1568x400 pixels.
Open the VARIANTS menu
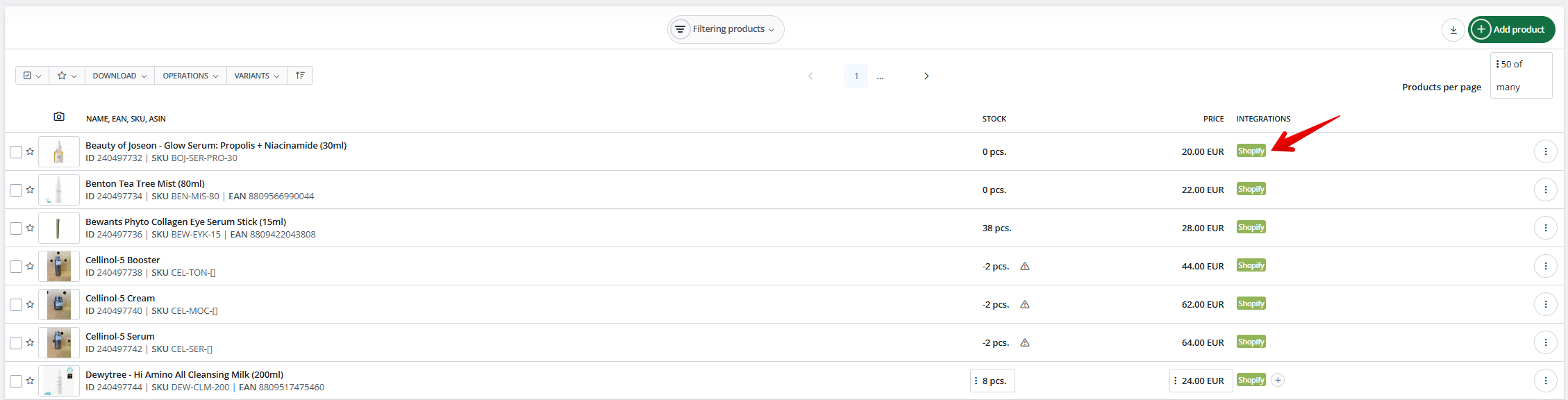(x=256, y=76)
